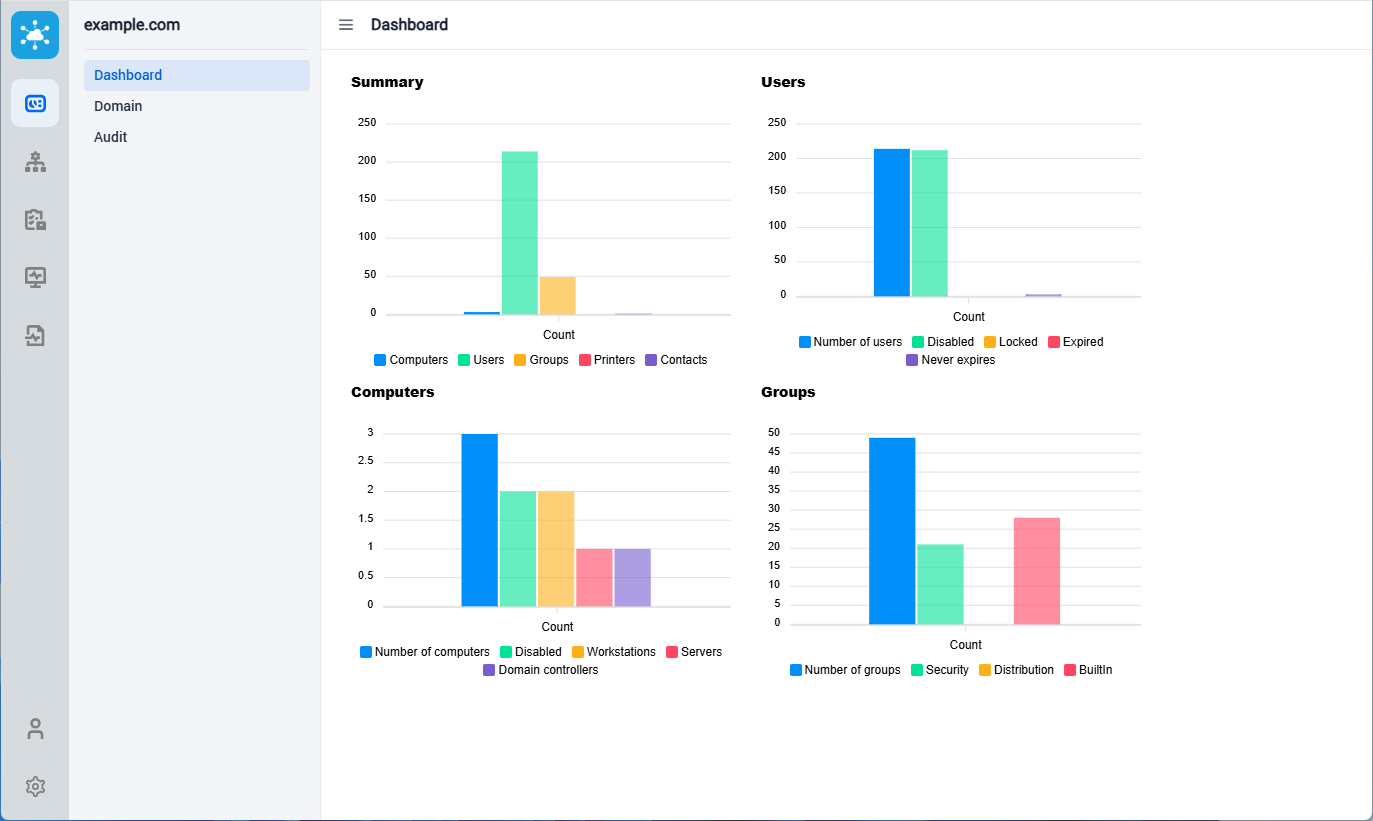Go to the Domain menu item
This screenshot has height=821, width=1373.
(118, 106)
